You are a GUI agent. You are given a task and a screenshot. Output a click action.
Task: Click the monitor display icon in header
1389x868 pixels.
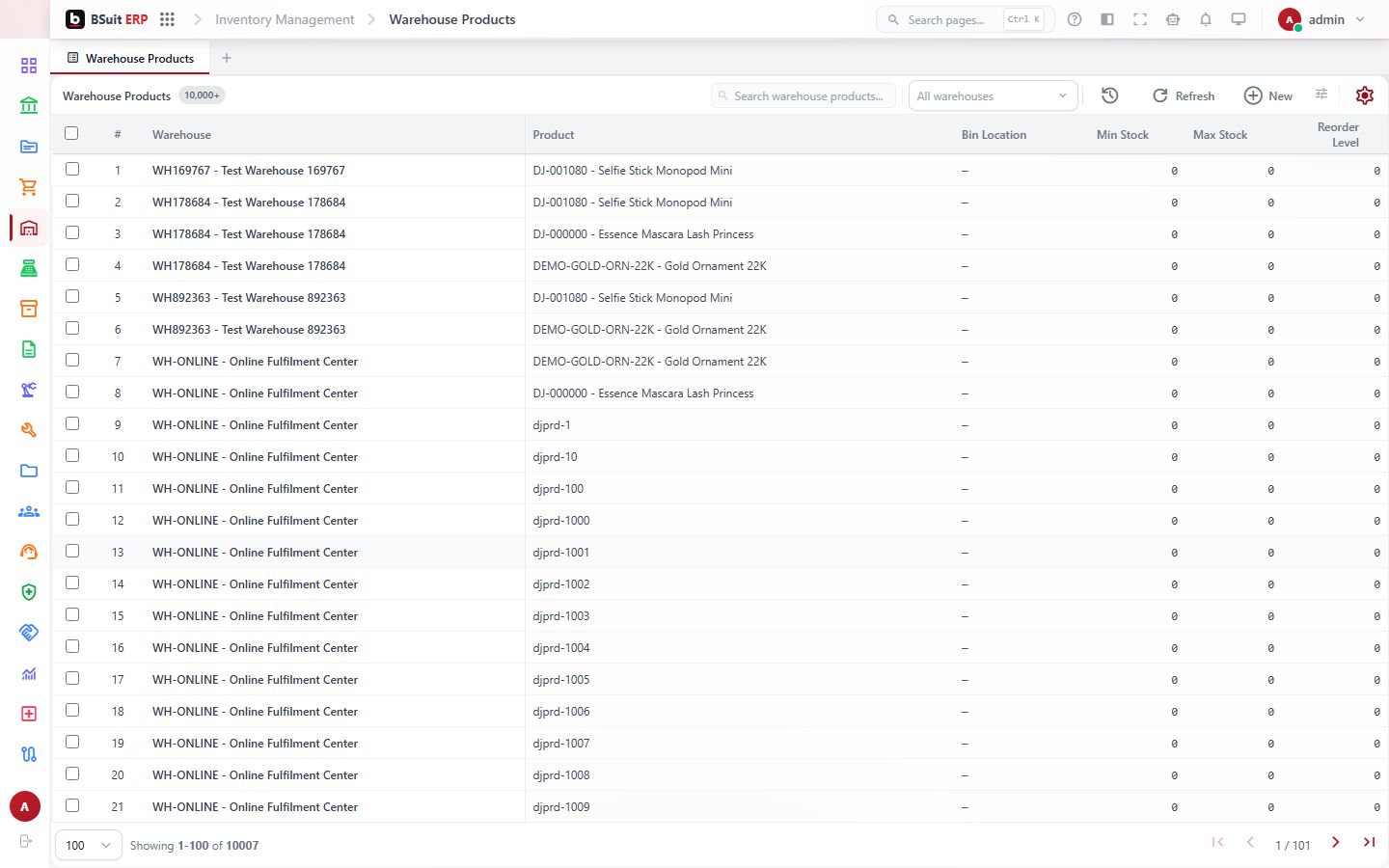pyautogui.click(x=1239, y=19)
